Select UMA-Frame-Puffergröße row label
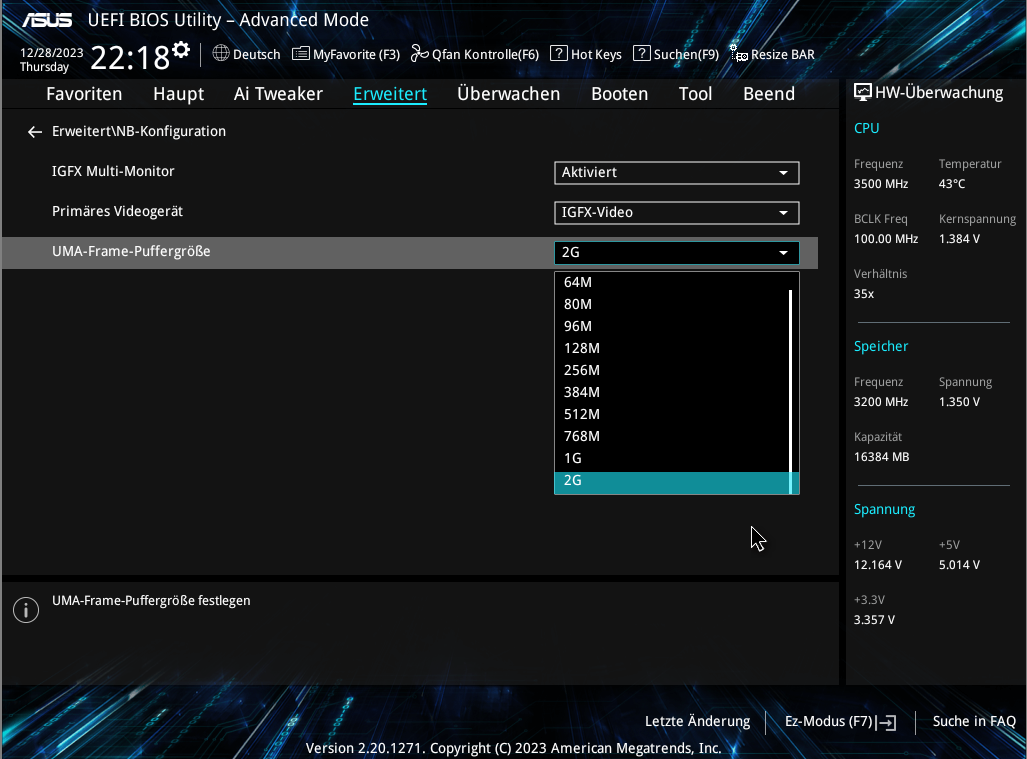The width and height of the screenshot is (1027, 759). tap(131, 251)
